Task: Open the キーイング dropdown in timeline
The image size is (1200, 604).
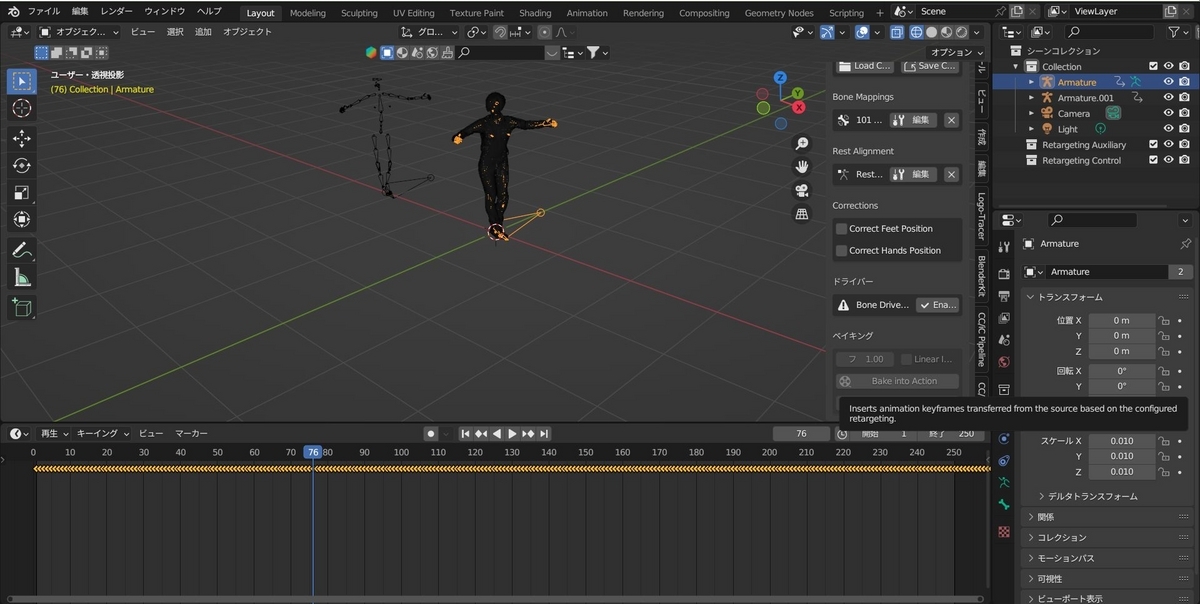Action: (103, 433)
